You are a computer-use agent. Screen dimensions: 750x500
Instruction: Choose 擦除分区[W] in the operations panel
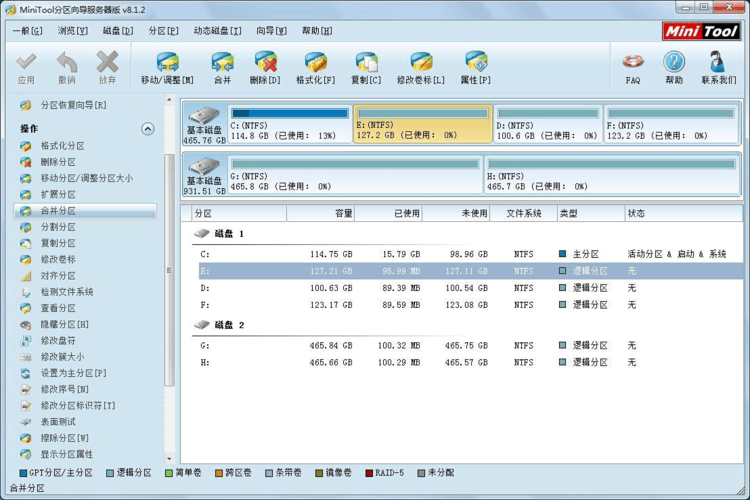pyautogui.click(x=65, y=438)
